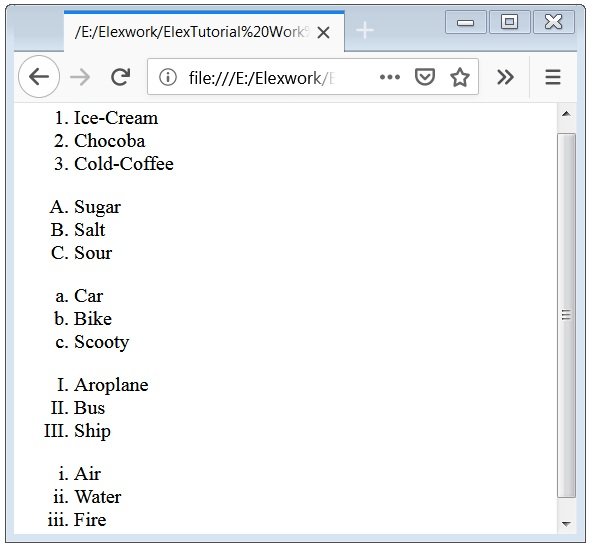Click the Cold-Coffee list item text
Screen dimensions: 593x549
tap(124, 164)
